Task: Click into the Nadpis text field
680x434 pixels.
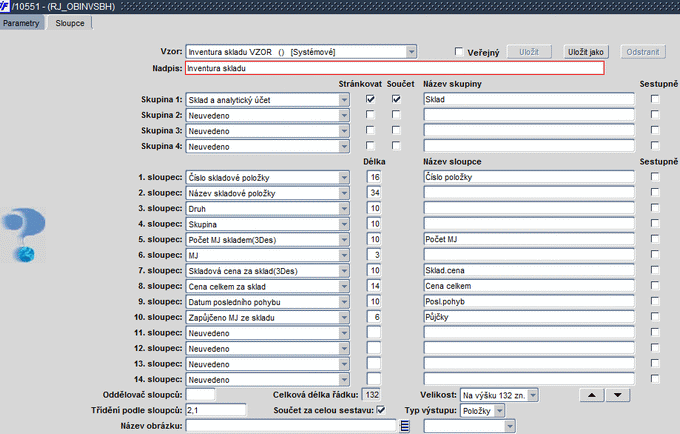Action: coord(394,68)
